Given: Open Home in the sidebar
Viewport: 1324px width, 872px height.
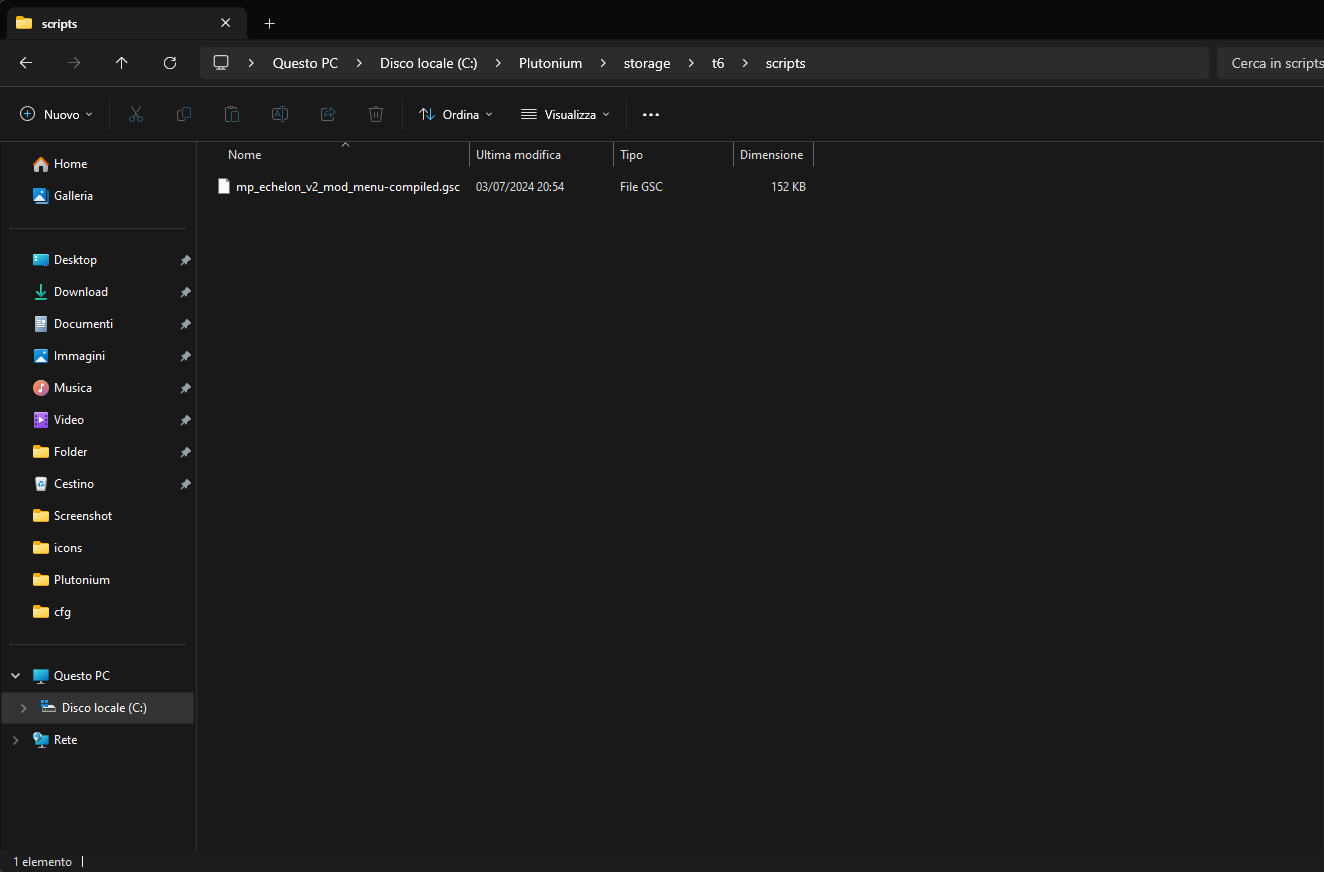Looking at the screenshot, I should 97,164.
